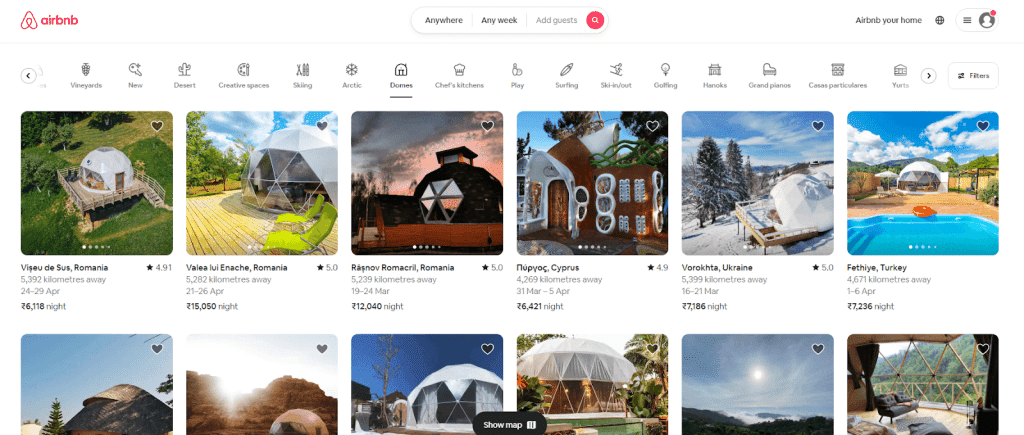Viewport: 1024px width, 435px height.
Task: Click the ₹12,040 night price
Action: tap(377, 306)
